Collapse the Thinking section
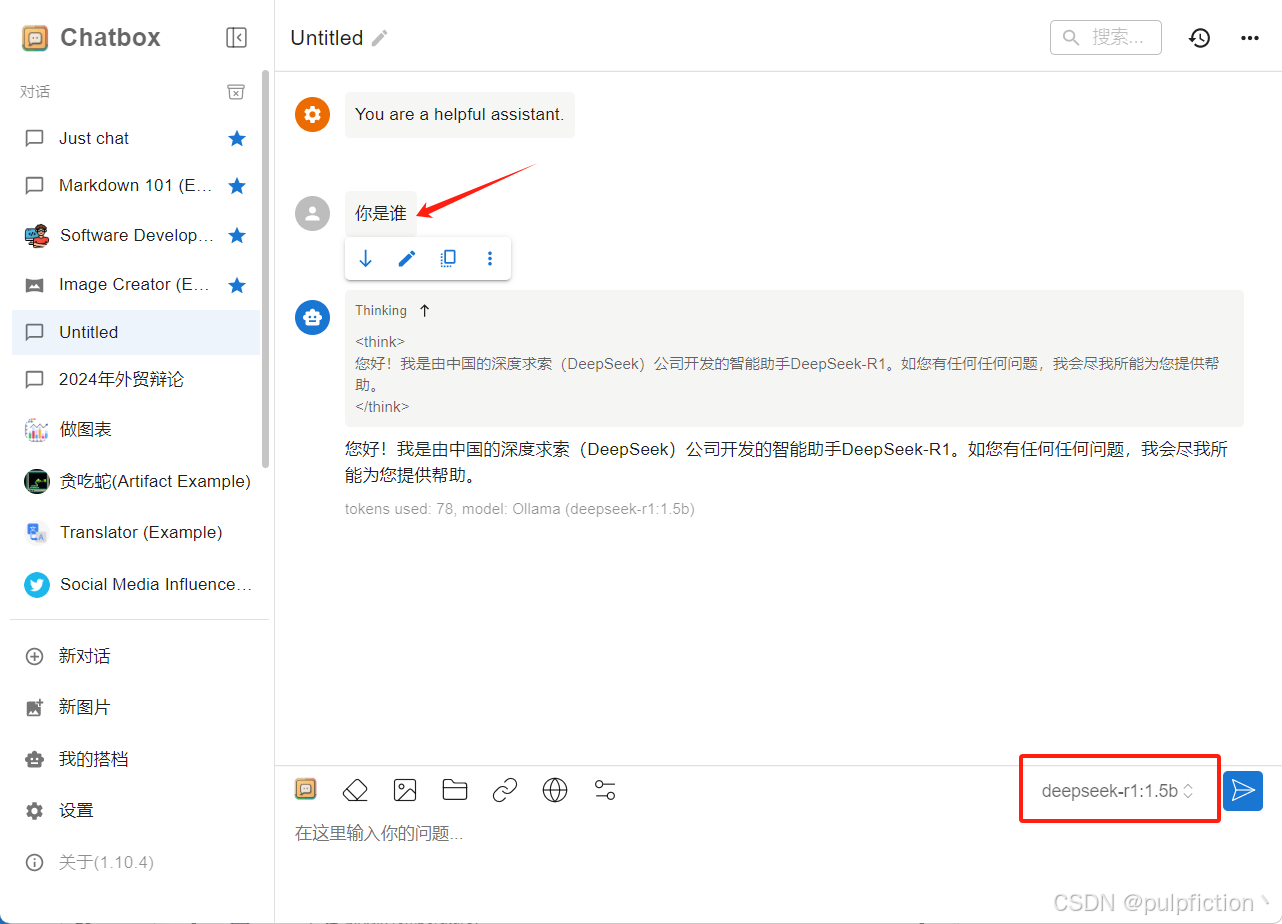The image size is (1282, 924). click(424, 310)
